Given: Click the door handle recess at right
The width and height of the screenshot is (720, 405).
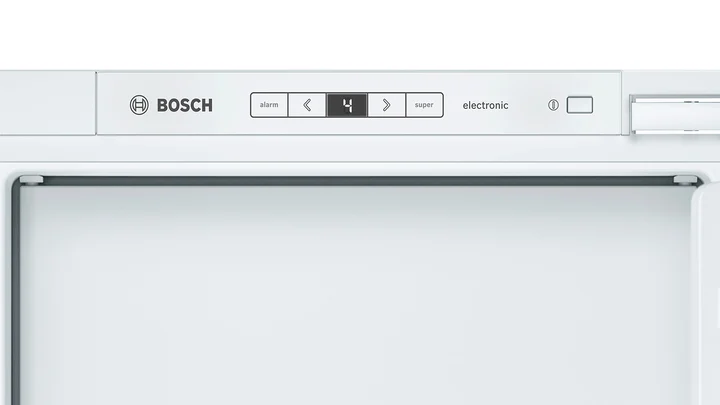Looking at the screenshot, I should [x=675, y=114].
